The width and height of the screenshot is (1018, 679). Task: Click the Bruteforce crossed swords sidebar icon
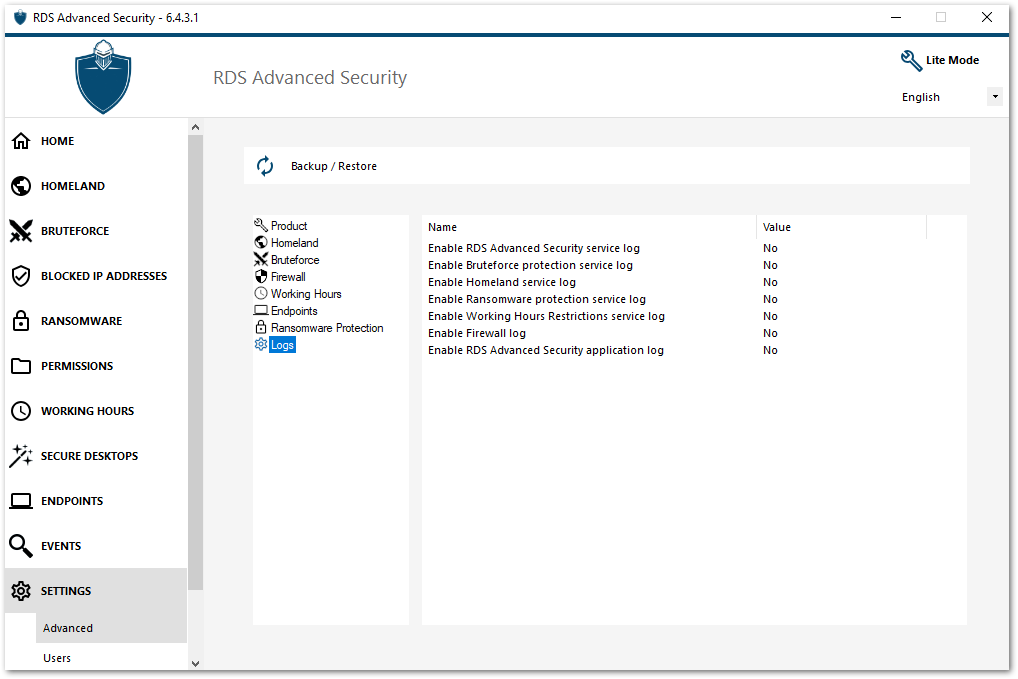point(21,230)
